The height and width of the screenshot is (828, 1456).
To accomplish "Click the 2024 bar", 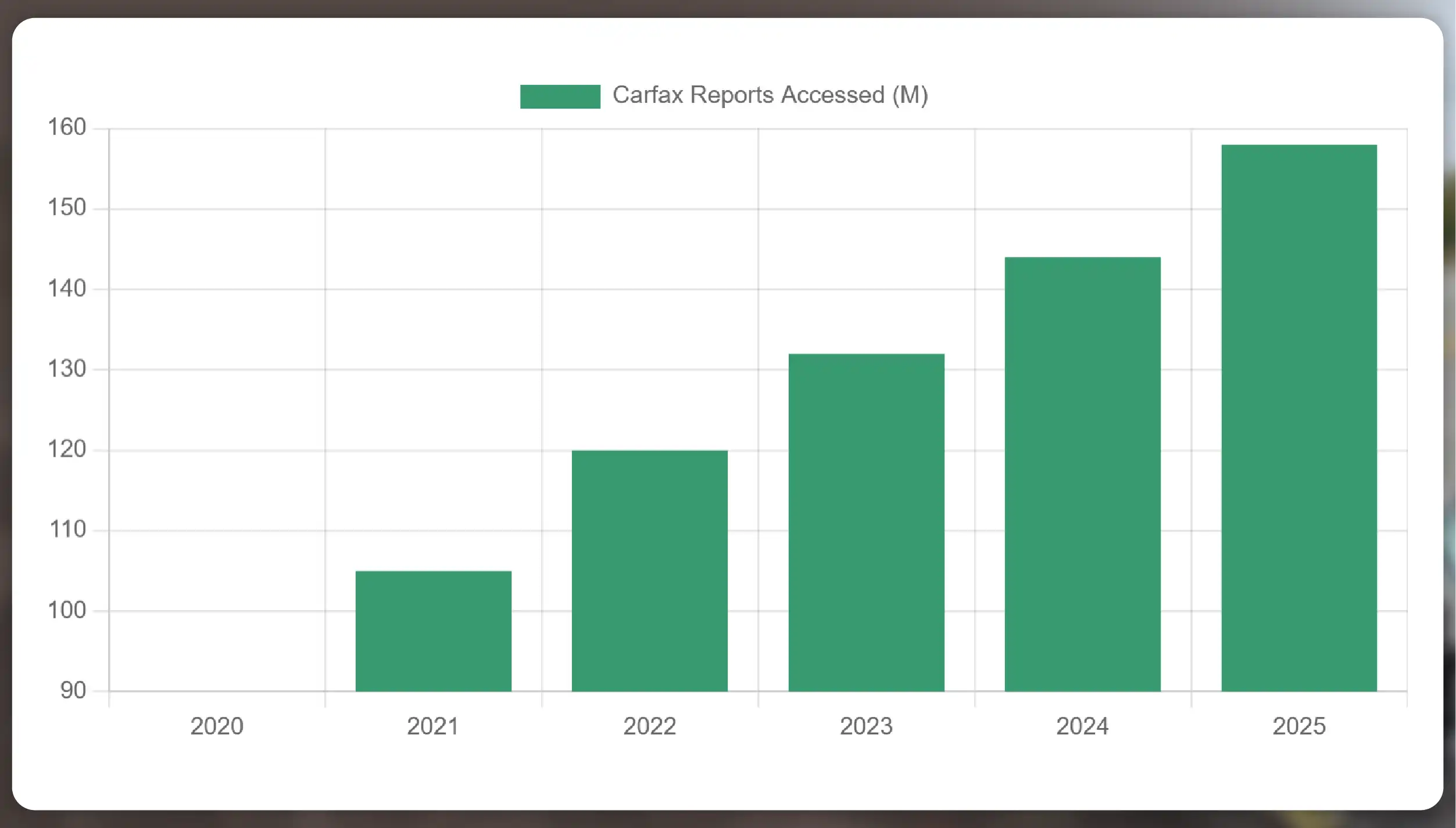I will click(1082, 474).
